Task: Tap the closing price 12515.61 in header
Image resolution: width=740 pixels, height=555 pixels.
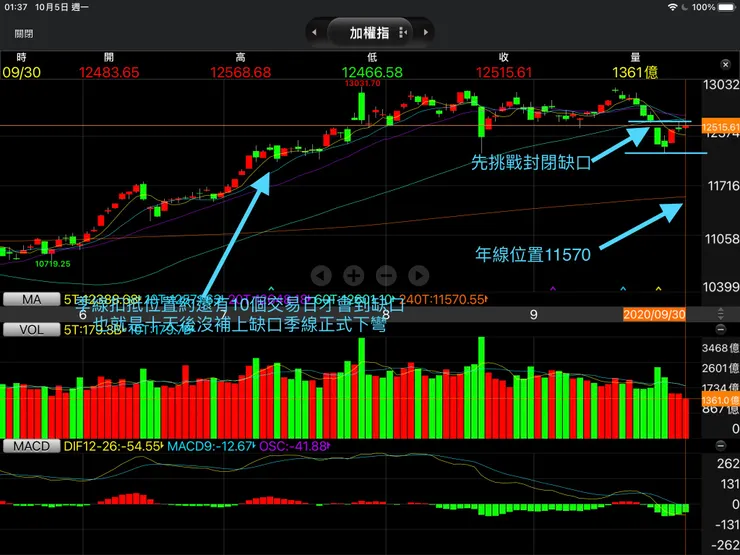Action: (504, 72)
